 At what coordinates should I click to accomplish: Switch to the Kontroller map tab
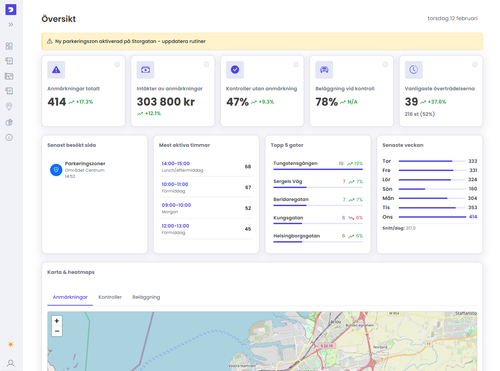(x=110, y=297)
